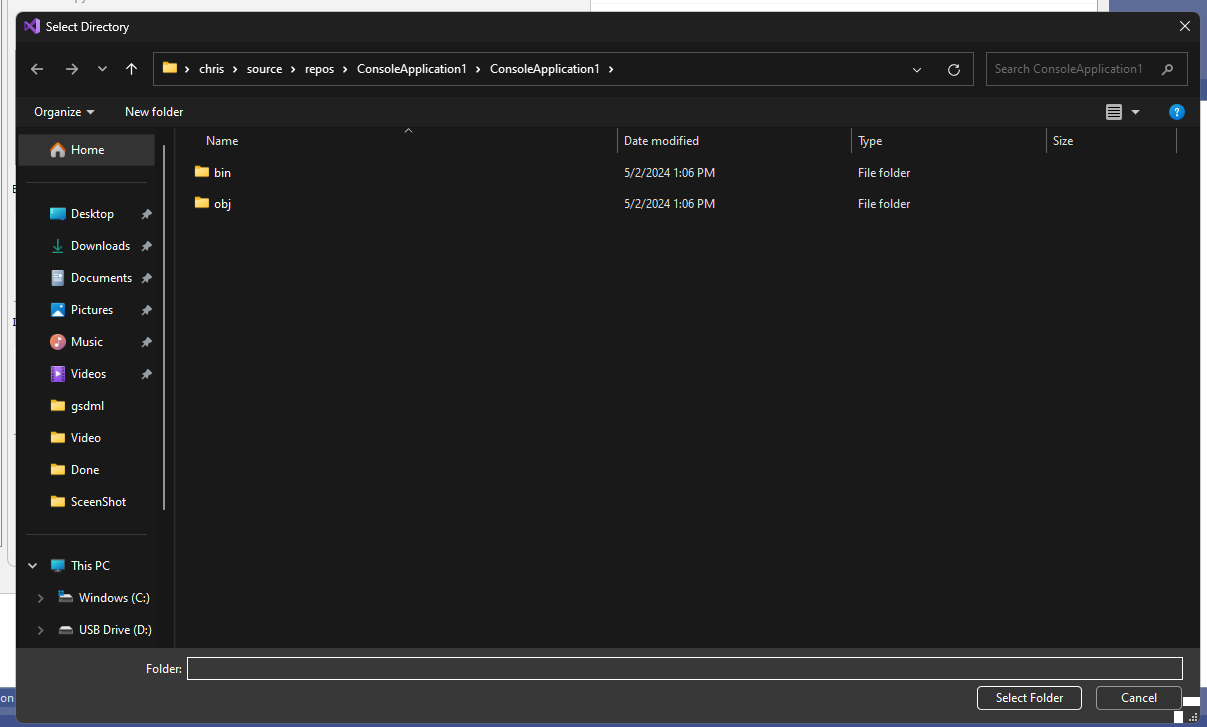Click the obj row's File folder type
The height and width of the screenshot is (727, 1207).
point(884,204)
